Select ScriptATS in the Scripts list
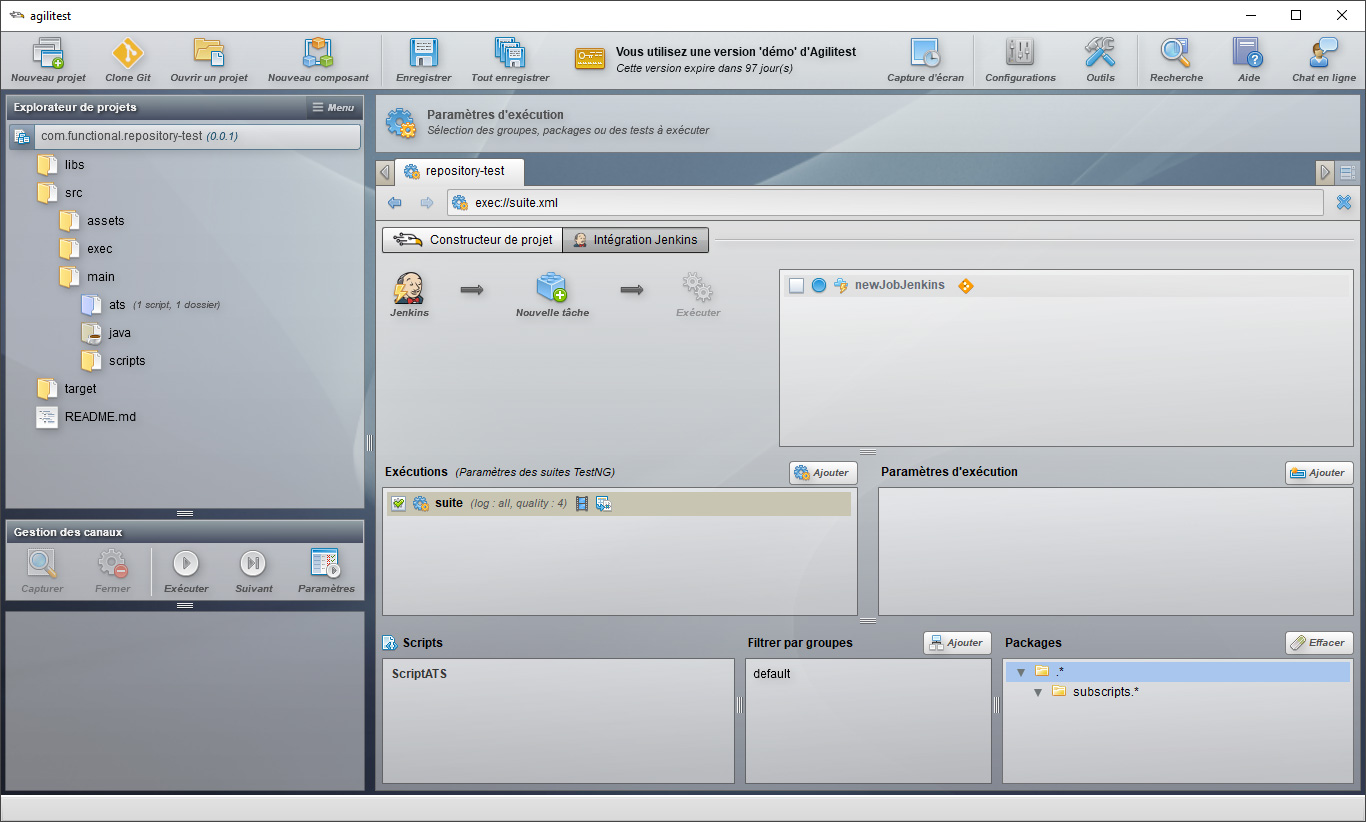 tap(419, 674)
